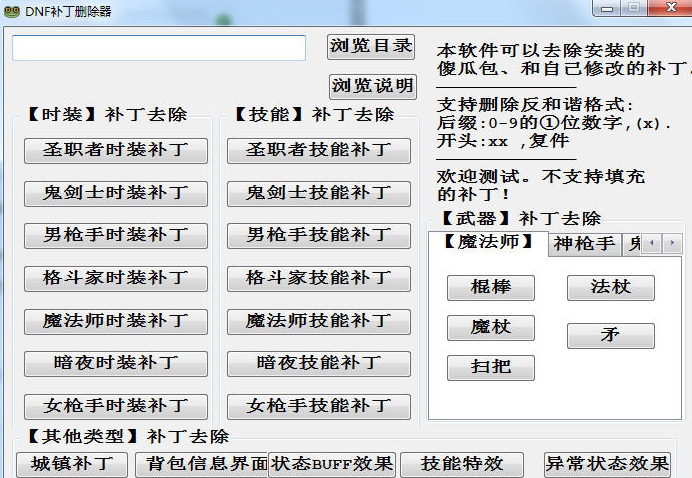Click 魔法师技能补丁 button
692x478 pixels.
(x=319, y=321)
